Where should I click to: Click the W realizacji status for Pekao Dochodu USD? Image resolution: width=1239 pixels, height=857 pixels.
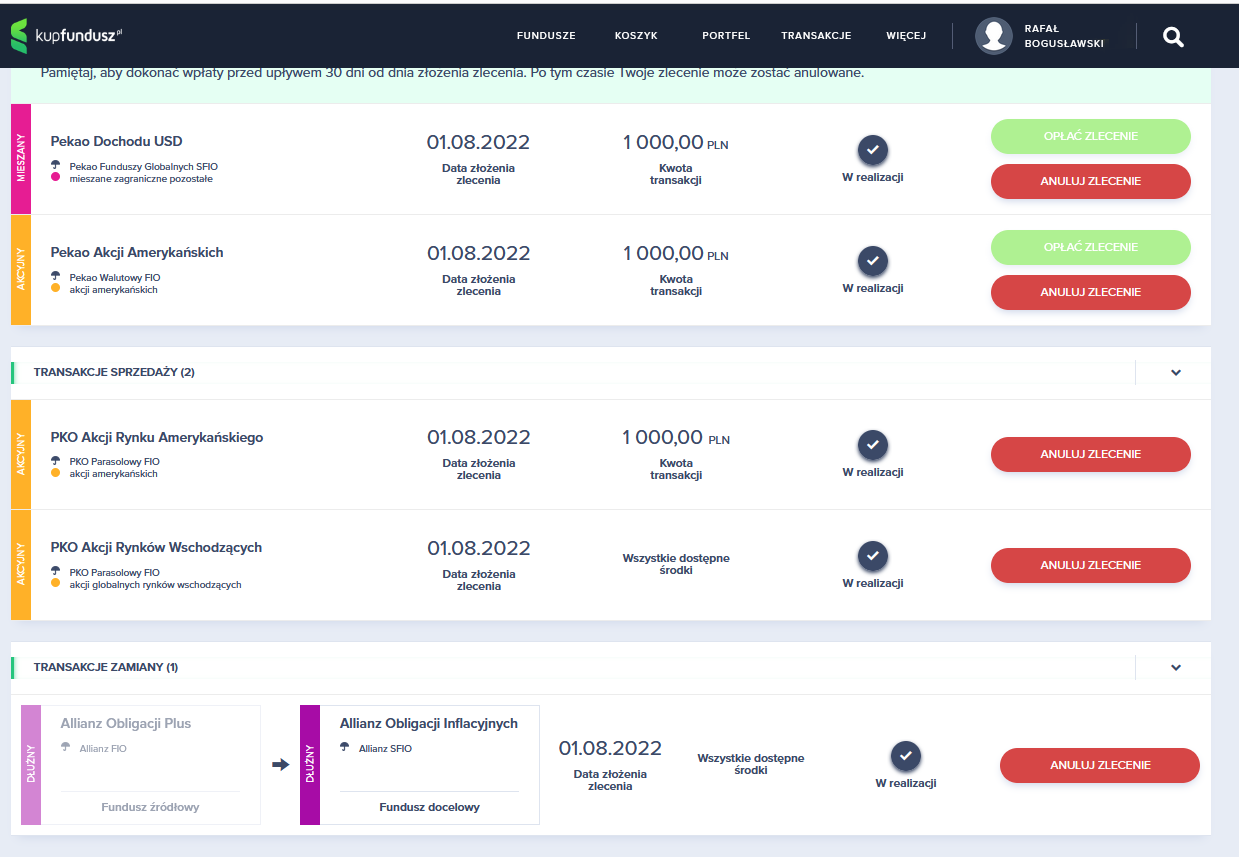pos(873,177)
